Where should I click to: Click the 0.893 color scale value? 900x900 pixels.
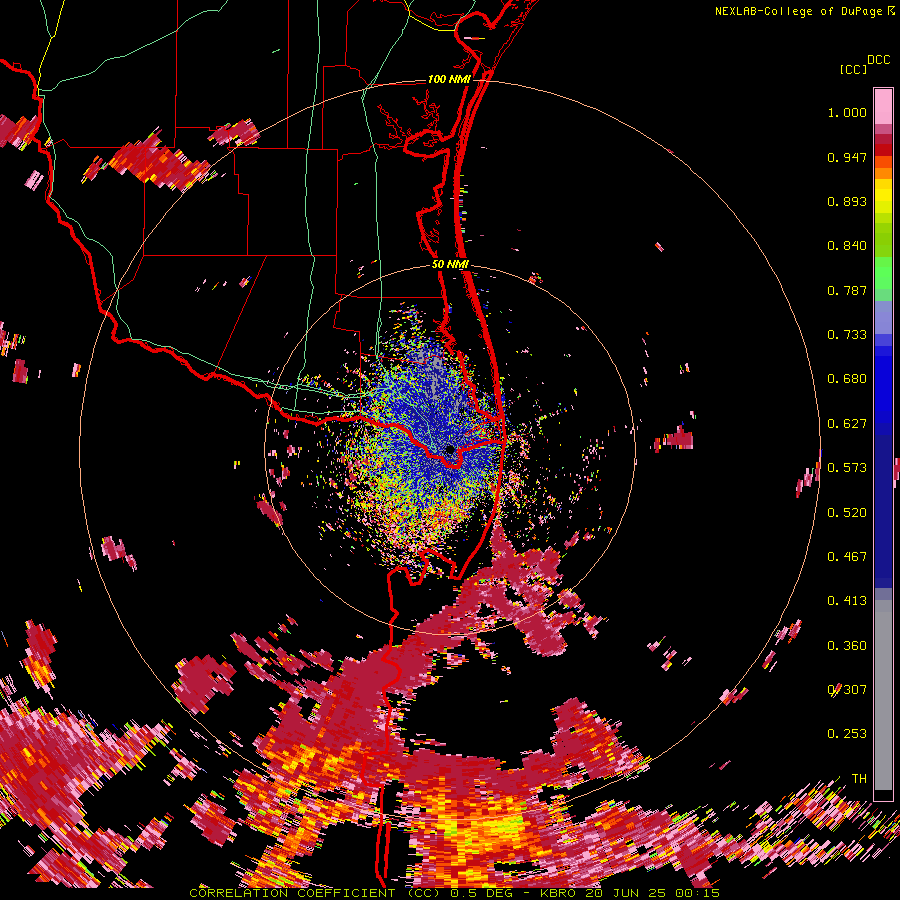coord(847,201)
